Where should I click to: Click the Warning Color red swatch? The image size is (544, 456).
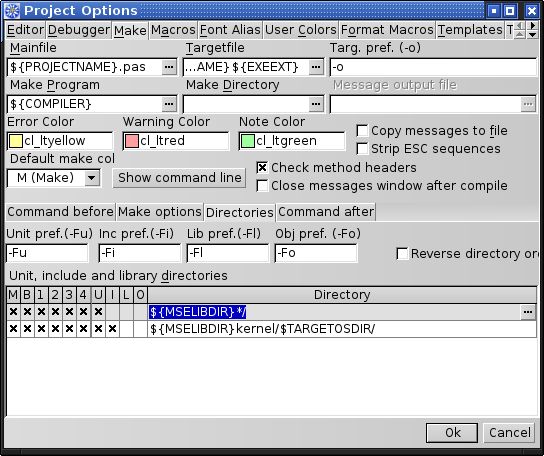click(132, 141)
